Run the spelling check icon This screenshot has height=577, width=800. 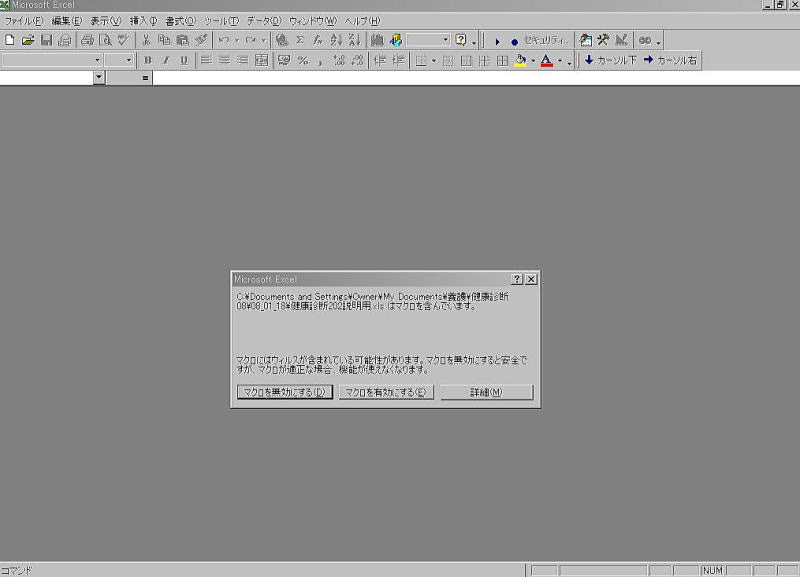123,40
